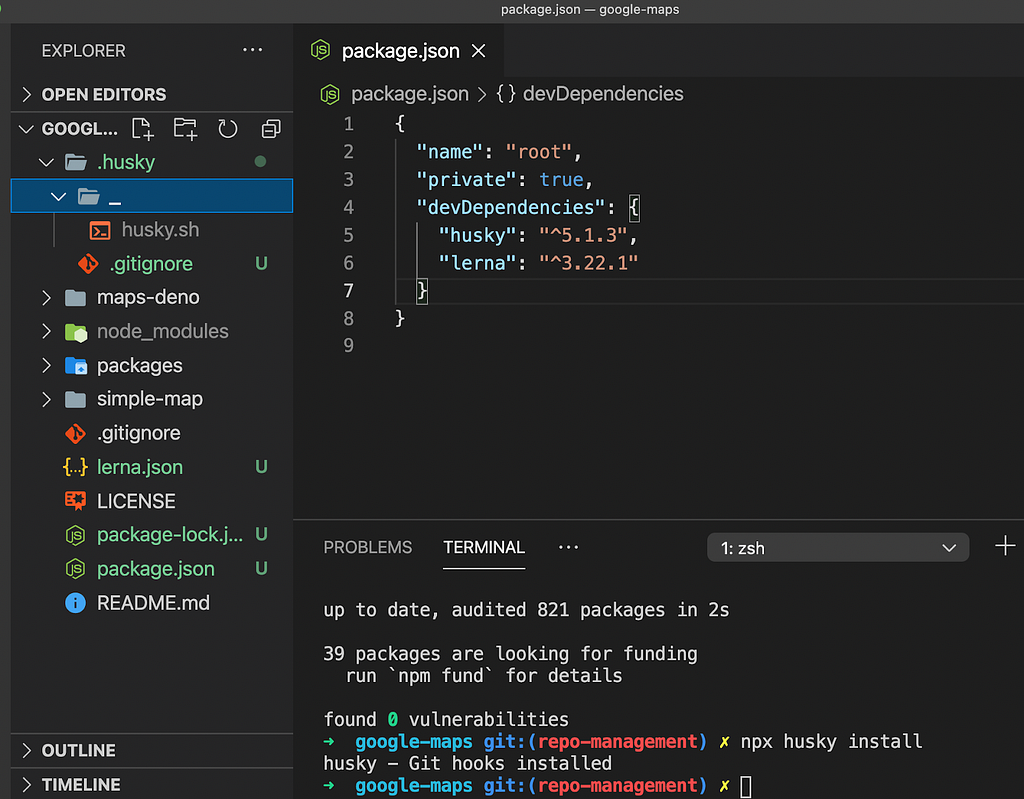Click the terminal prompt cursor

[x=746, y=786]
